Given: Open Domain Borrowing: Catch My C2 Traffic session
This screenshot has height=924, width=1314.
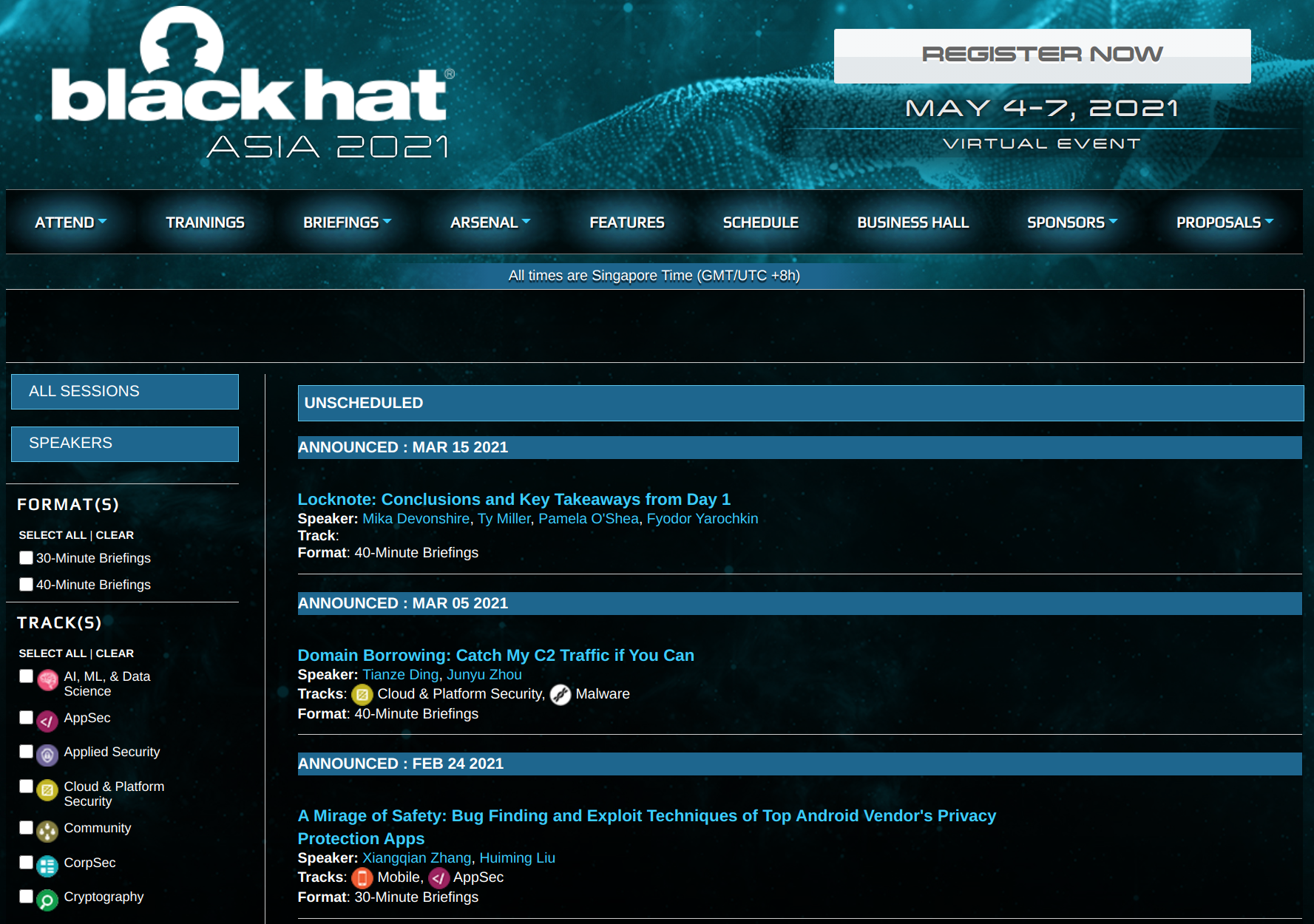Looking at the screenshot, I should click(x=495, y=656).
